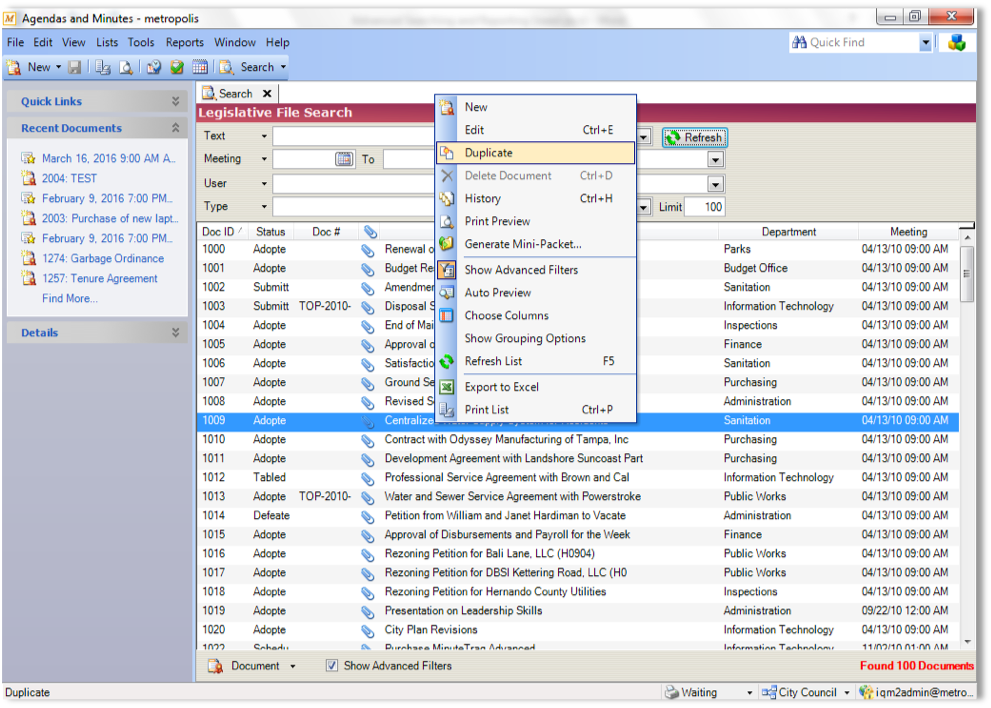Sort by the Department column header
The width and height of the screenshot is (991, 708).
point(788,232)
